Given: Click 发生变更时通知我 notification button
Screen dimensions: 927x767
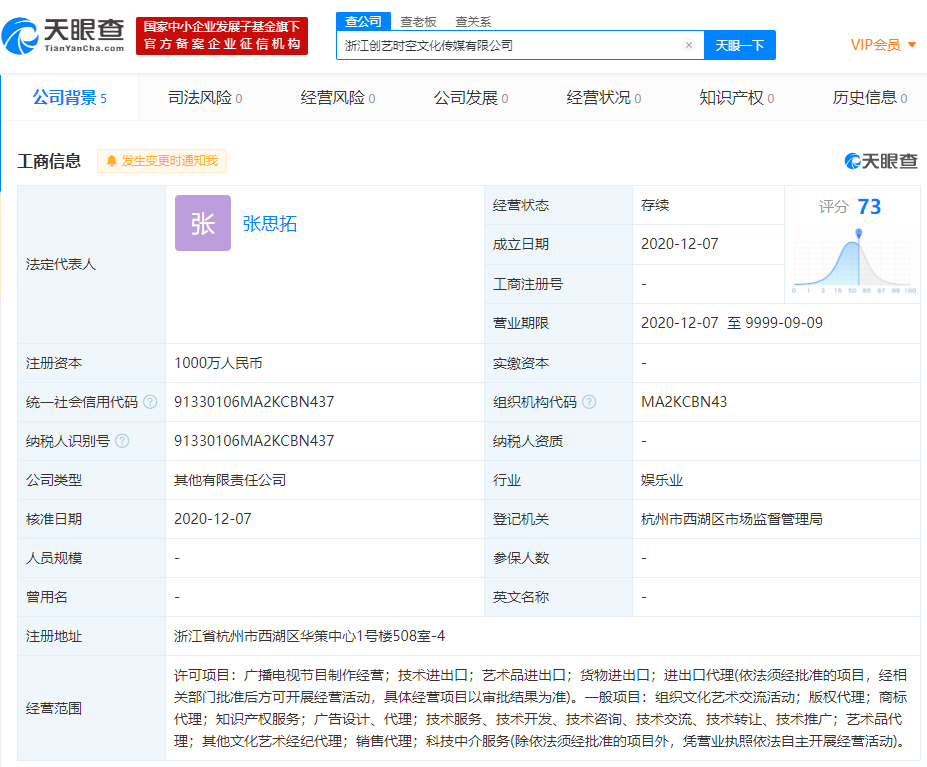Looking at the screenshot, I should (162, 161).
